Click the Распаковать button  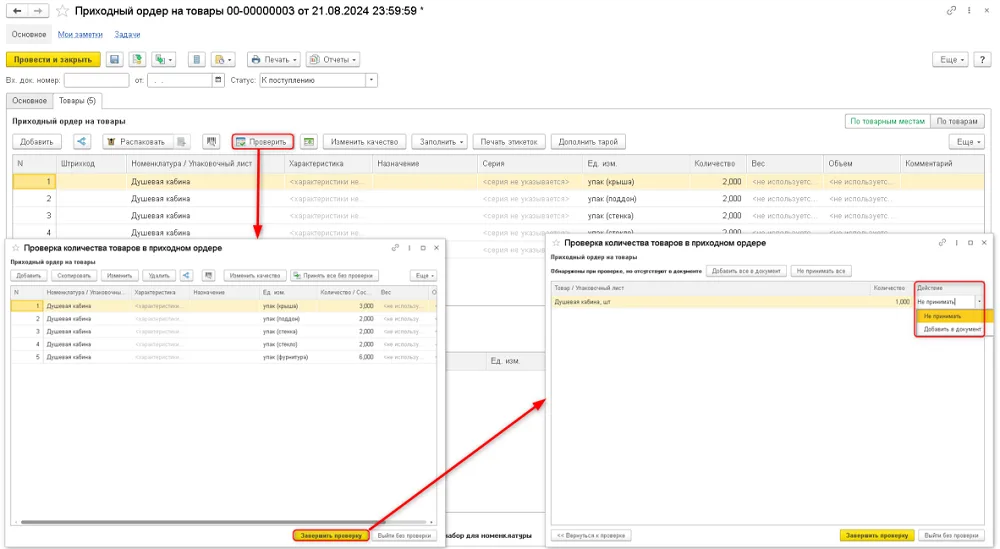(x=138, y=142)
